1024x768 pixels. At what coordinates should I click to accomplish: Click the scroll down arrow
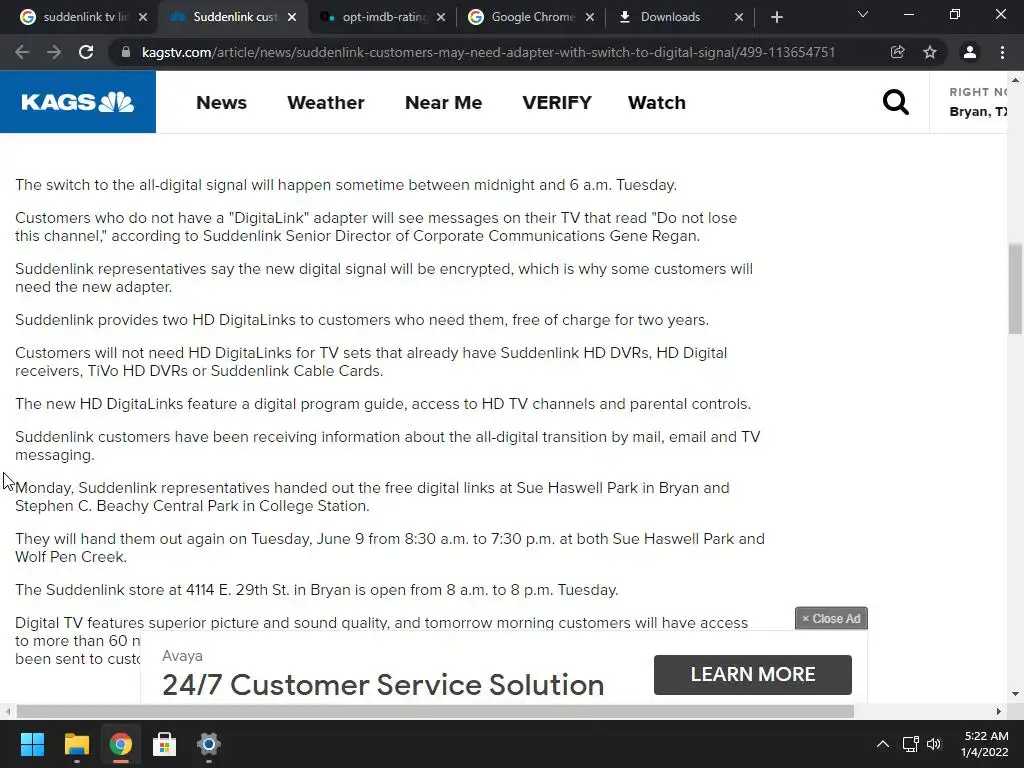[x=1015, y=695]
